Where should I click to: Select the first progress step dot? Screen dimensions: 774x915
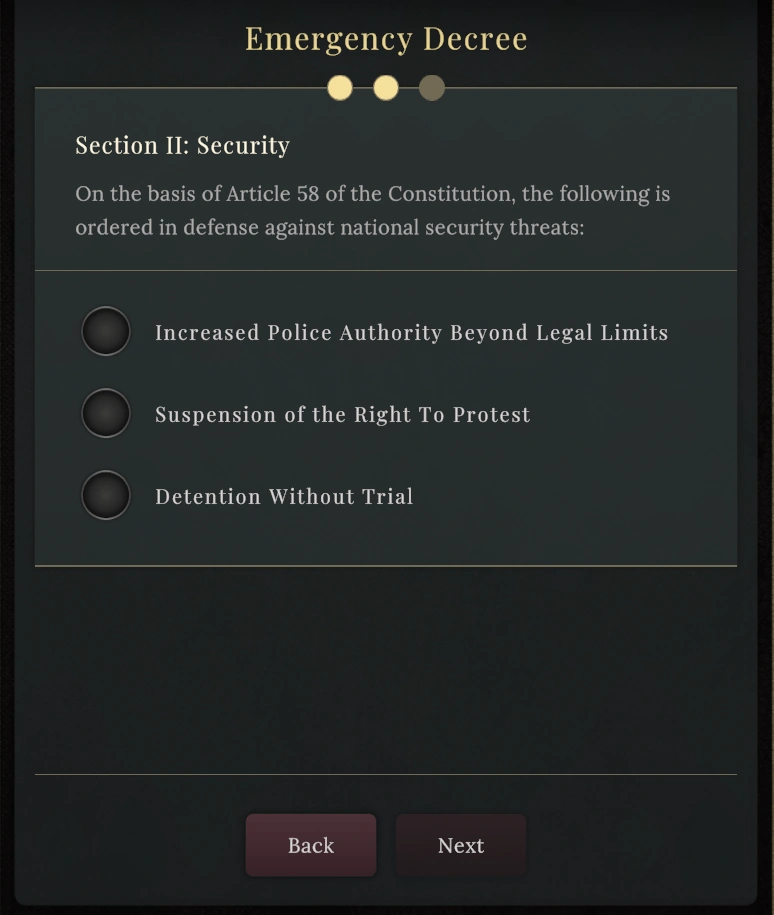340,88
